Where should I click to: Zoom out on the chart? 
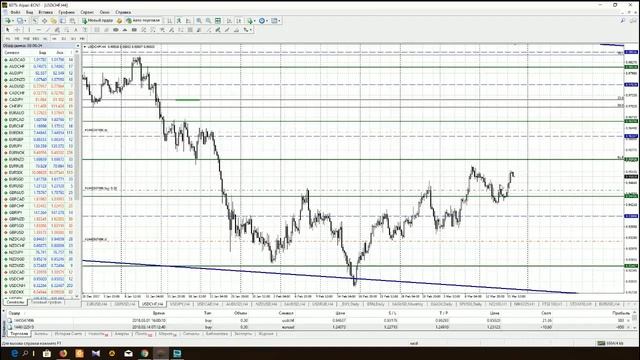pos(208,20)
